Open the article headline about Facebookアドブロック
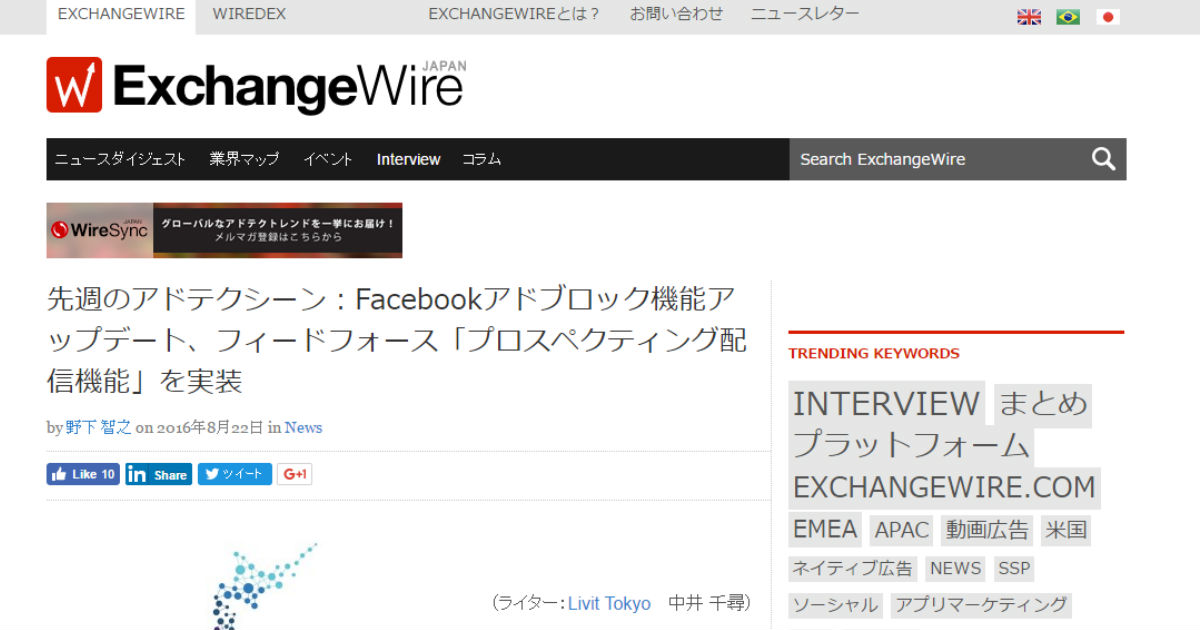Screen dimensions: 1200x630 pos(397,340)
